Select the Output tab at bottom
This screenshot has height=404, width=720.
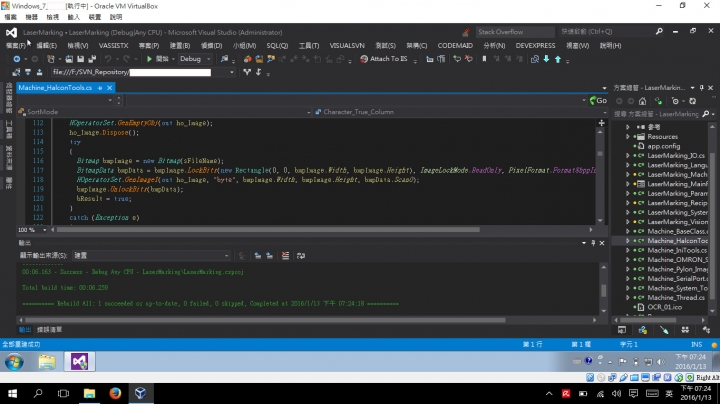click(x=25, y=330)
